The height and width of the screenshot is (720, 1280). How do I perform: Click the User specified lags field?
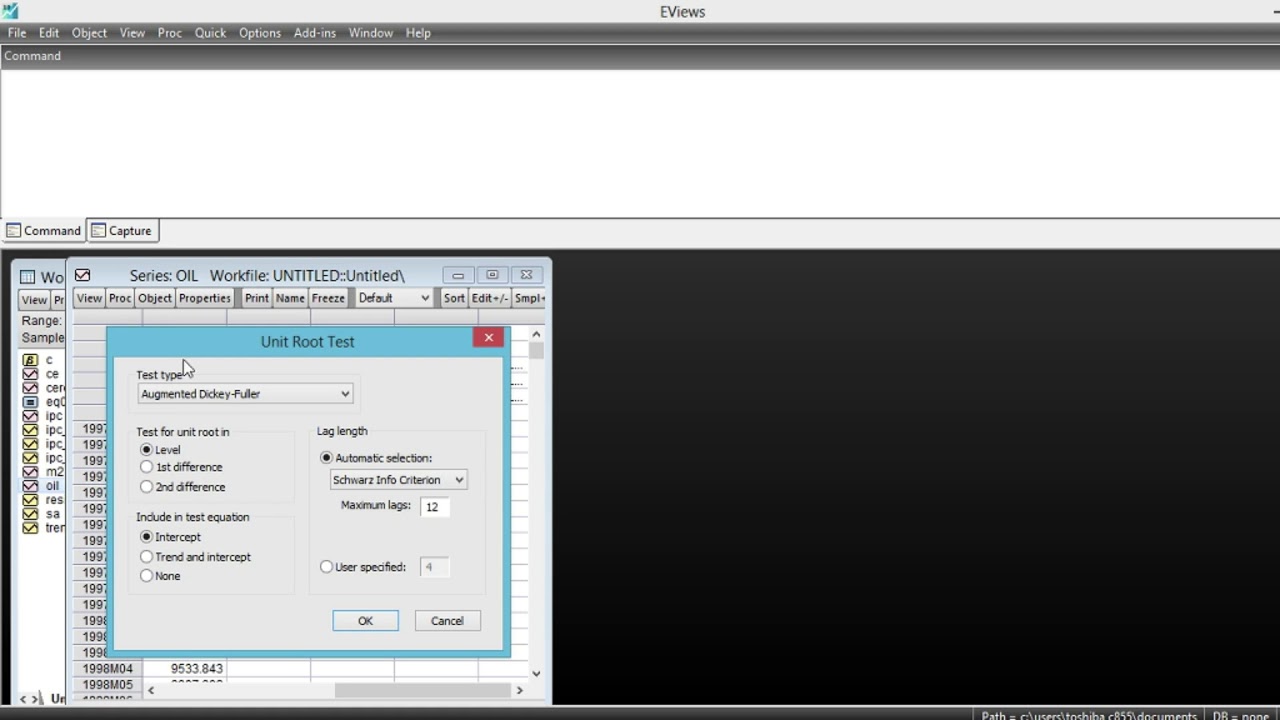pyautogui.click(x=434, y=567)
